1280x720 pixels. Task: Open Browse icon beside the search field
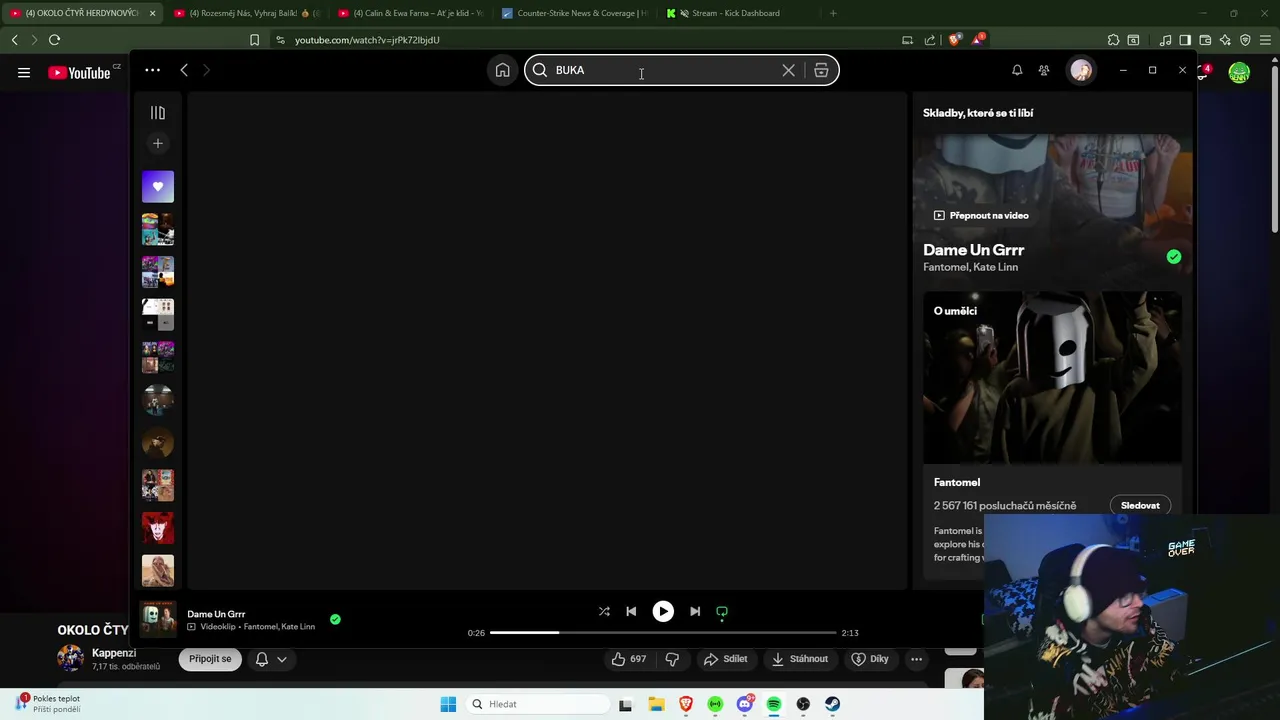click(821, 70)
